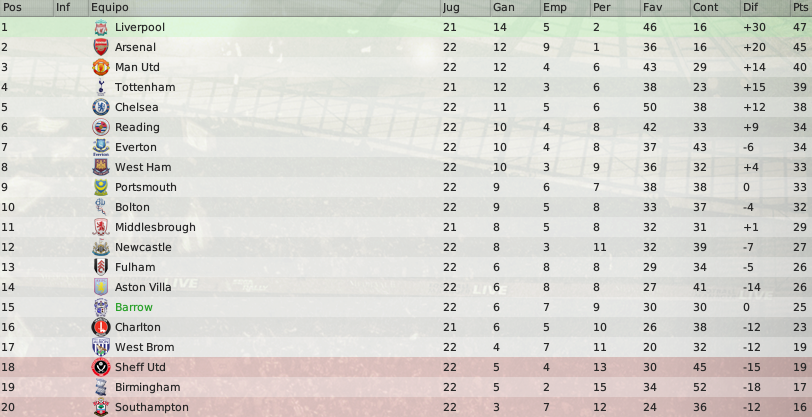This screenshot has height=417, width=812.
Task: Select the Everton team name
Action: [136, 147]
